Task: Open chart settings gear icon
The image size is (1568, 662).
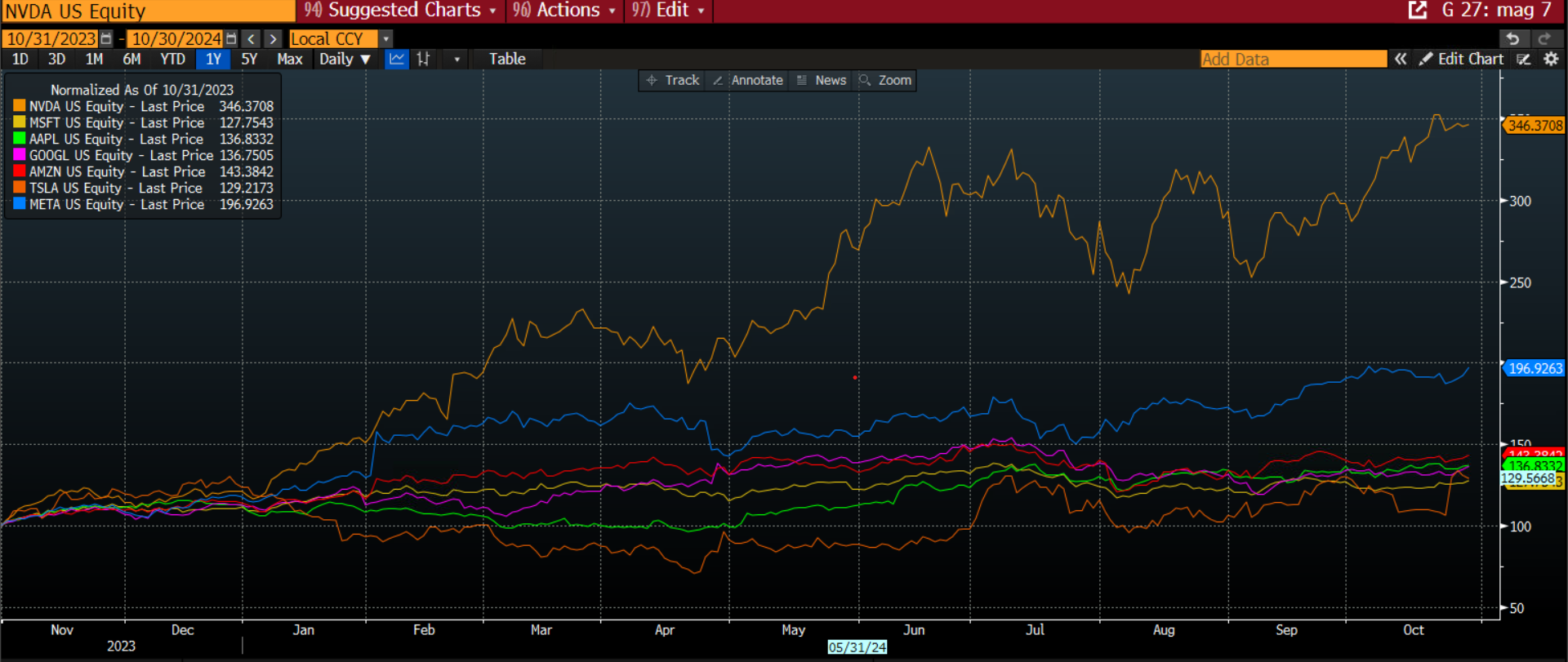Action: point(1551,59)
